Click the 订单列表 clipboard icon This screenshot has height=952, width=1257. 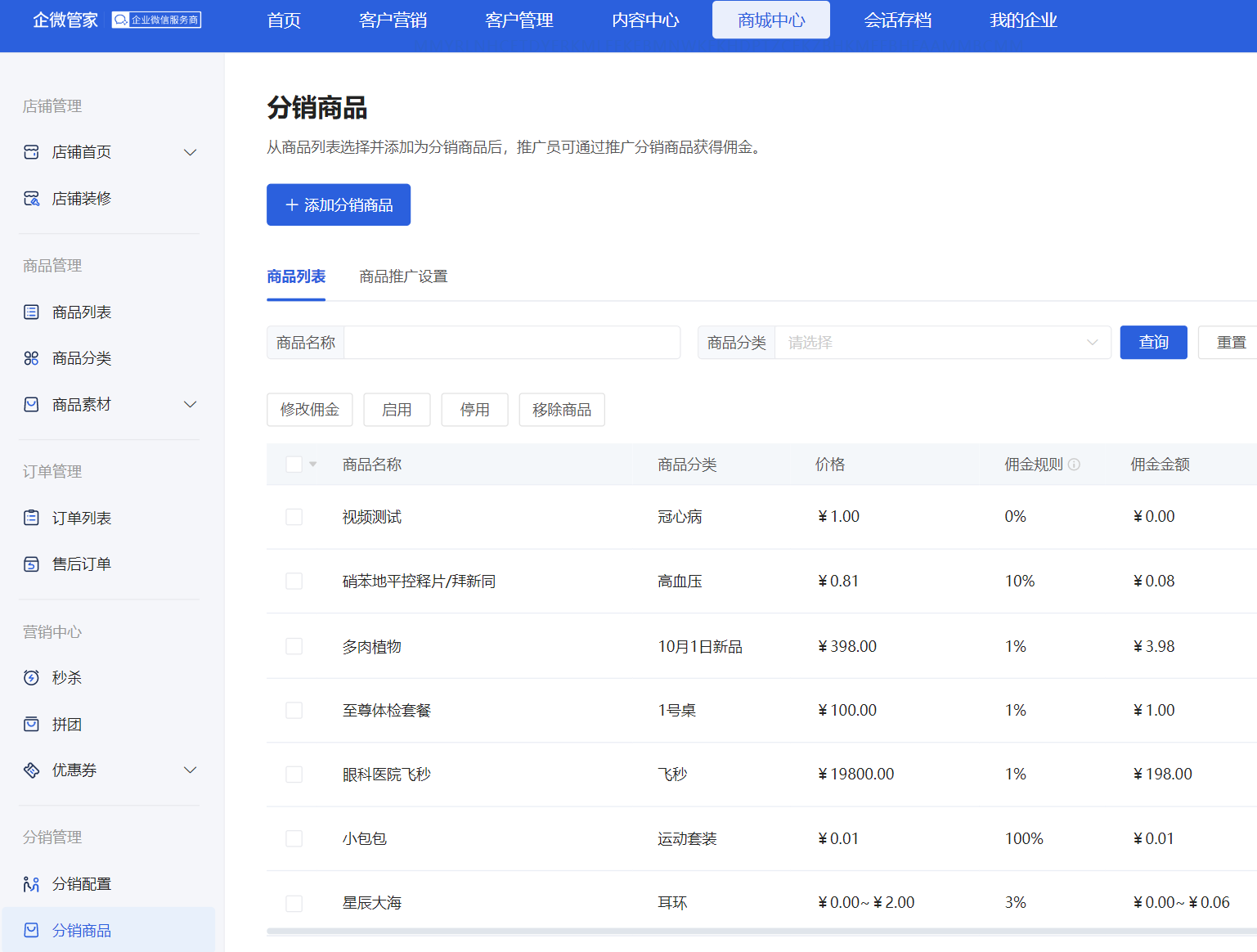pos(31,518)
